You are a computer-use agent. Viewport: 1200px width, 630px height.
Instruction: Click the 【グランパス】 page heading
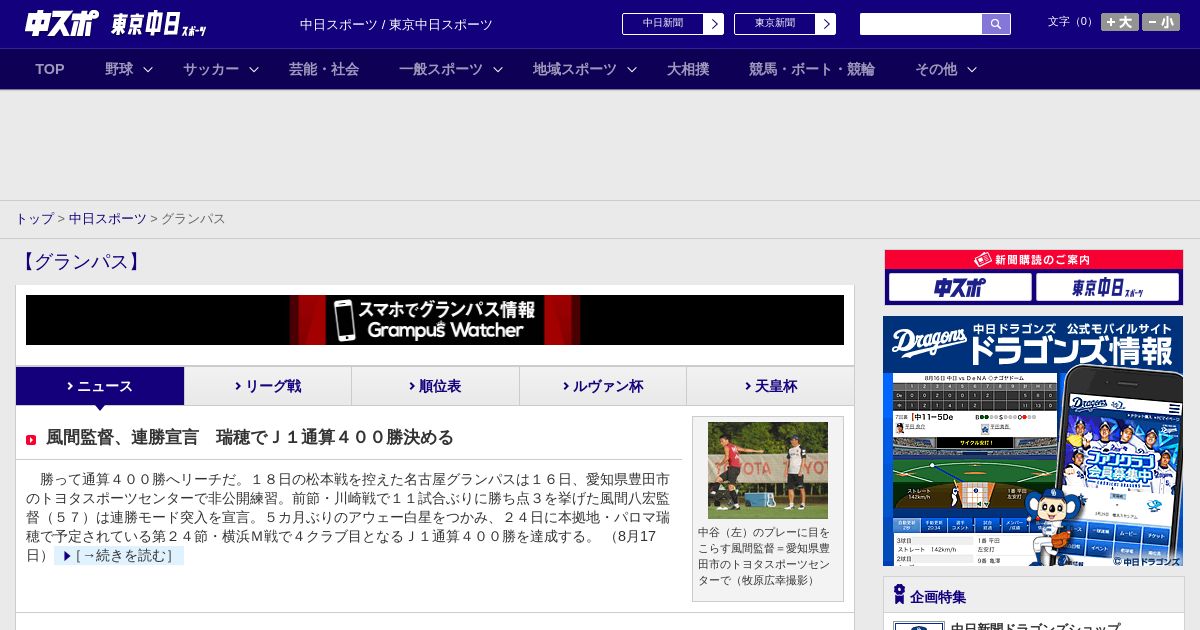(x=80, y=262)
